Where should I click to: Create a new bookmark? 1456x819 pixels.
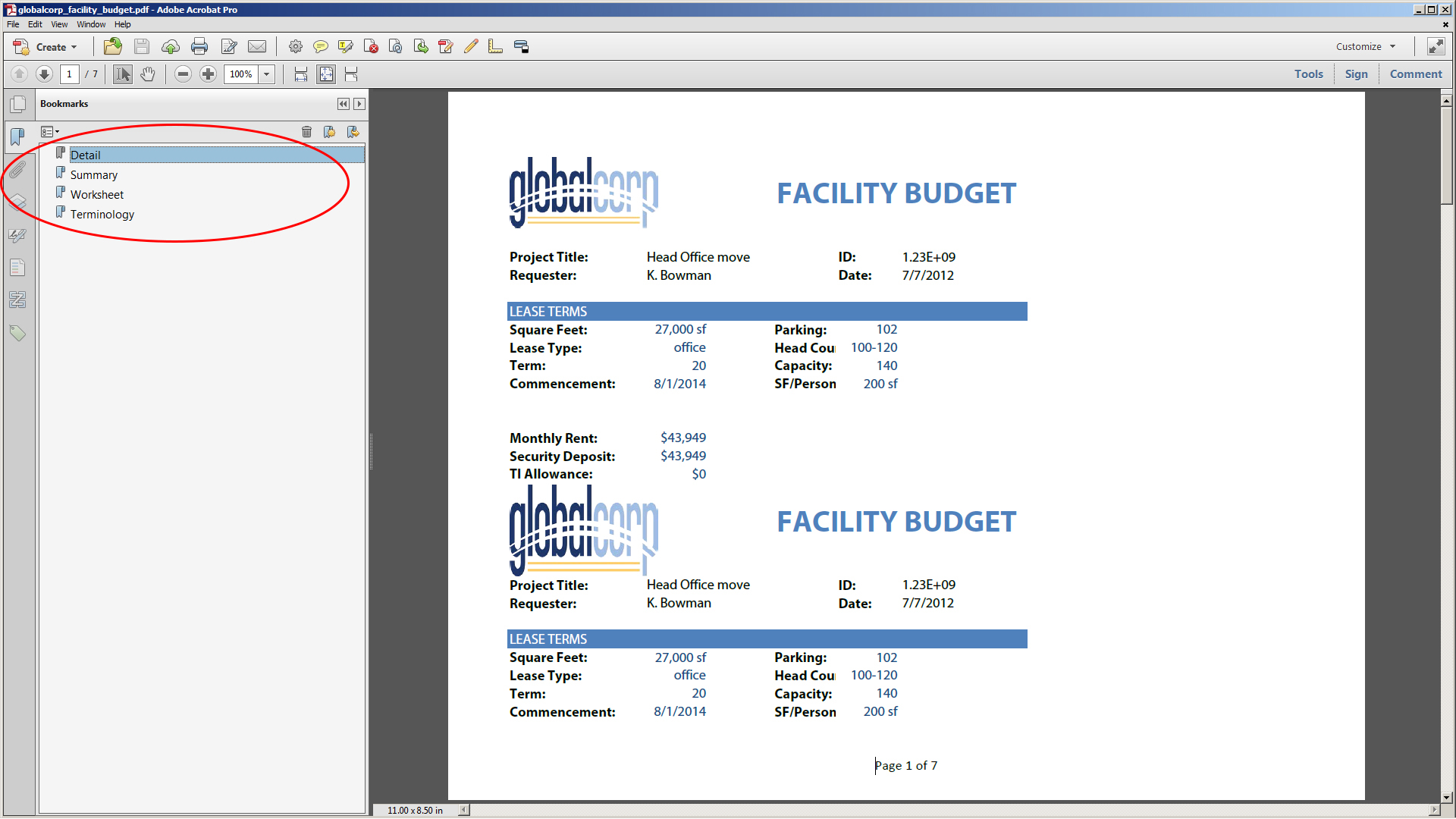(x=329, y=132)
